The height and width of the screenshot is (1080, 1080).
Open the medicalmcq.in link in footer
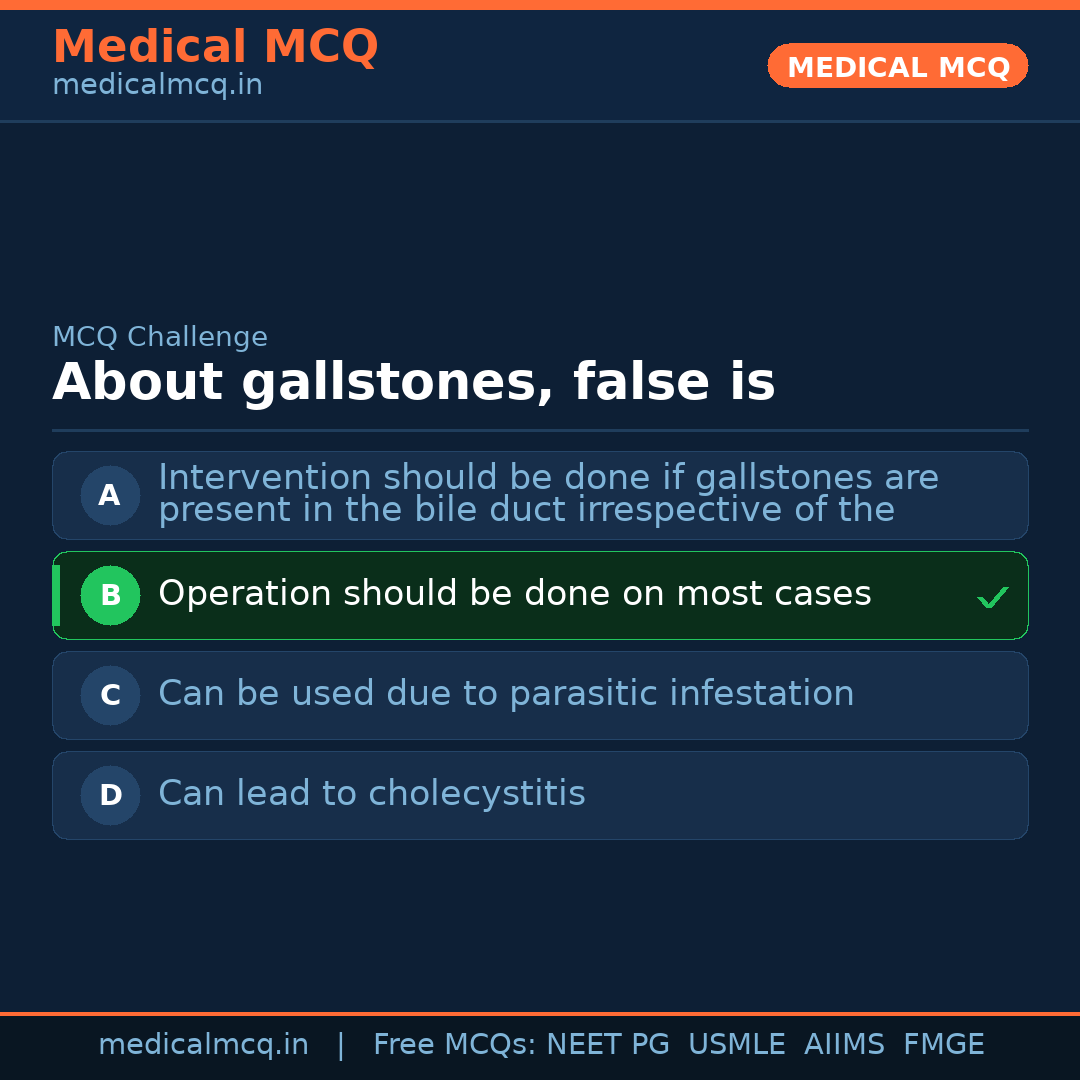coord(203,1045)
